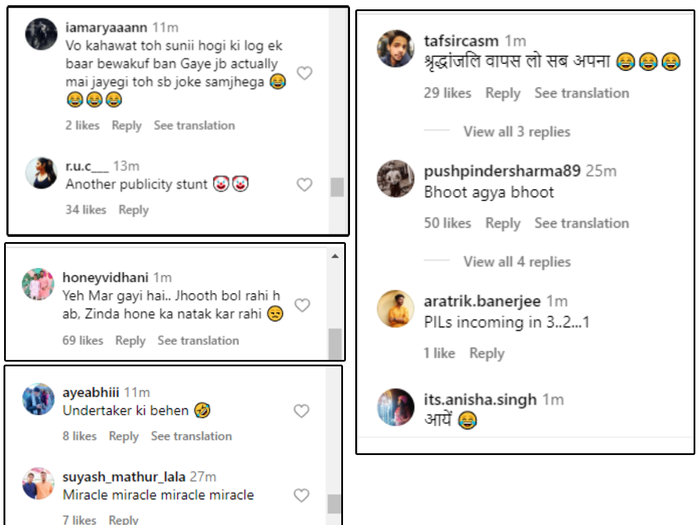View aratrik.banerjee's profile photo
The width and height of the screenshot is (700, 525).
396,309
